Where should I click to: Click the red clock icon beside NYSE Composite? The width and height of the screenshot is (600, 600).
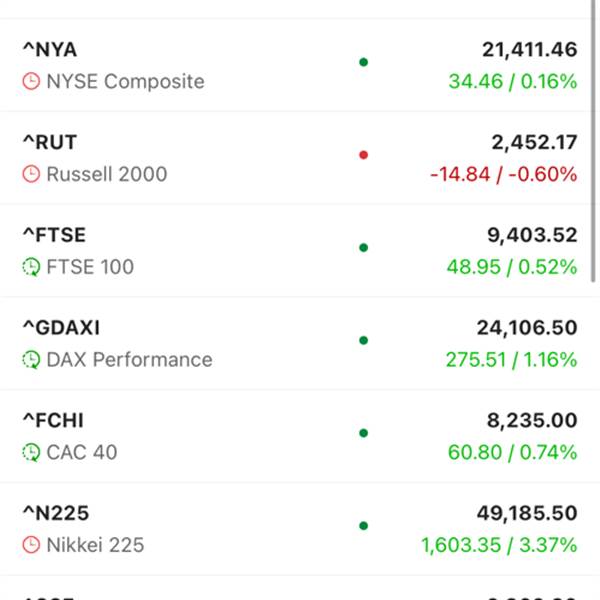(x=31, y=82)
